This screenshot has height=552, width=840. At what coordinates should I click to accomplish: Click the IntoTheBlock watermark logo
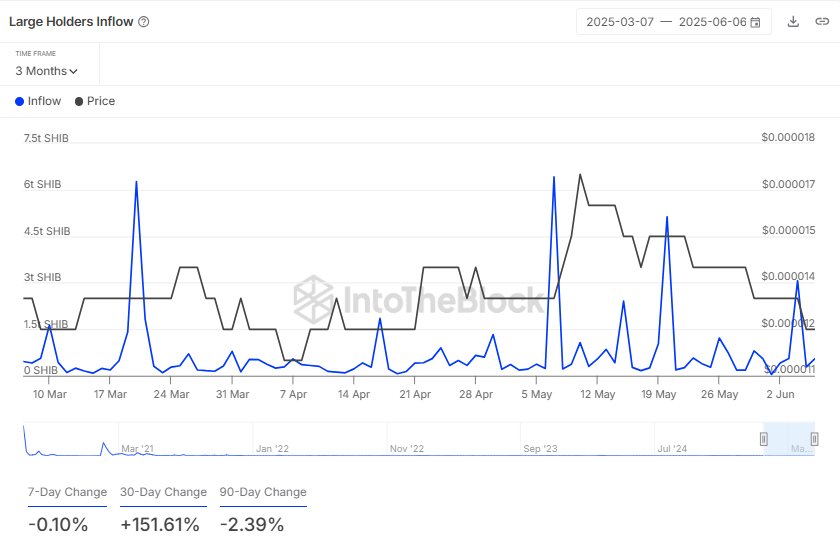(314, 296)
